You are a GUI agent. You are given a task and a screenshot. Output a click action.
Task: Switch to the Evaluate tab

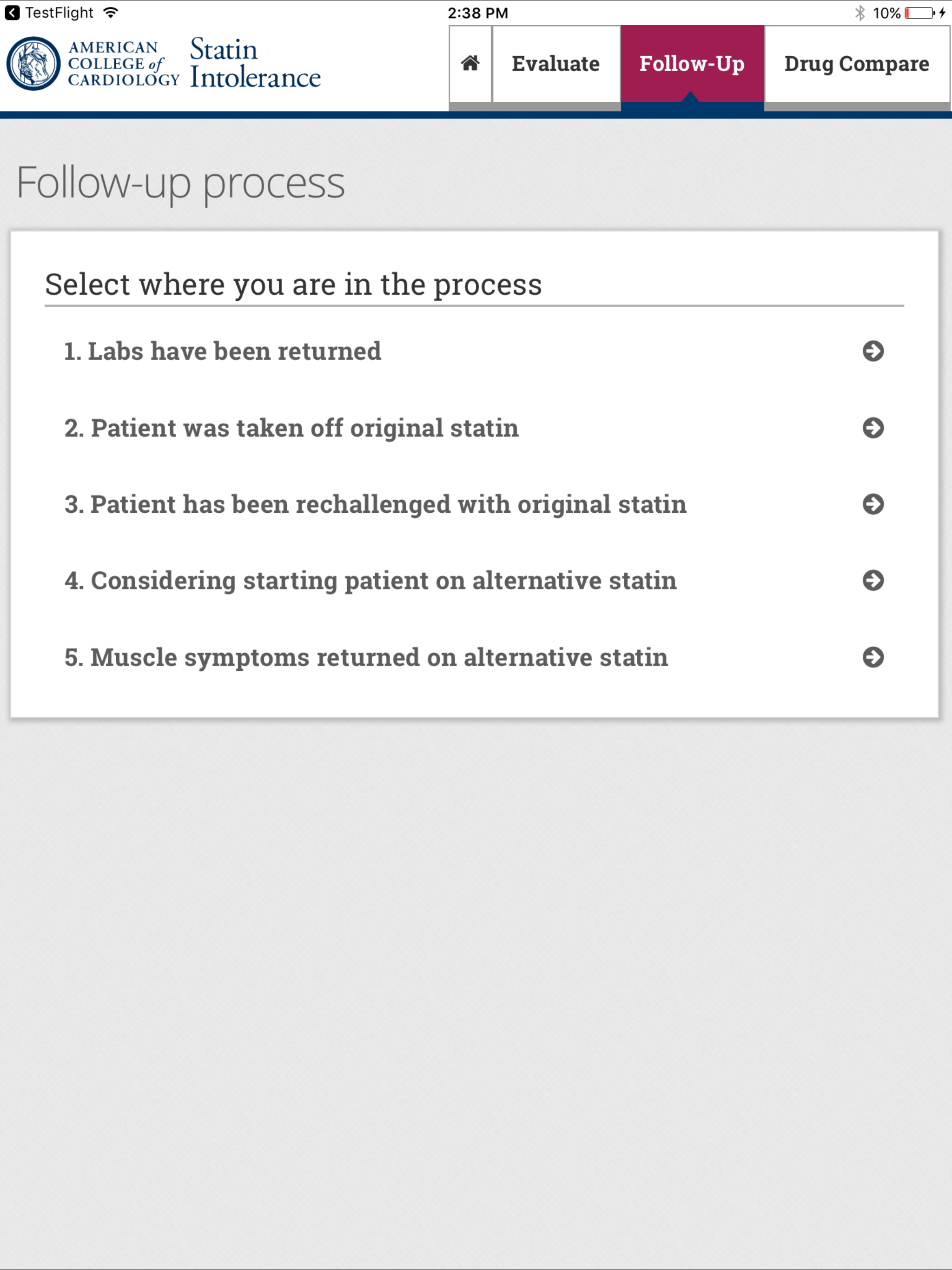pyautogui.click(x=555, y=64)
